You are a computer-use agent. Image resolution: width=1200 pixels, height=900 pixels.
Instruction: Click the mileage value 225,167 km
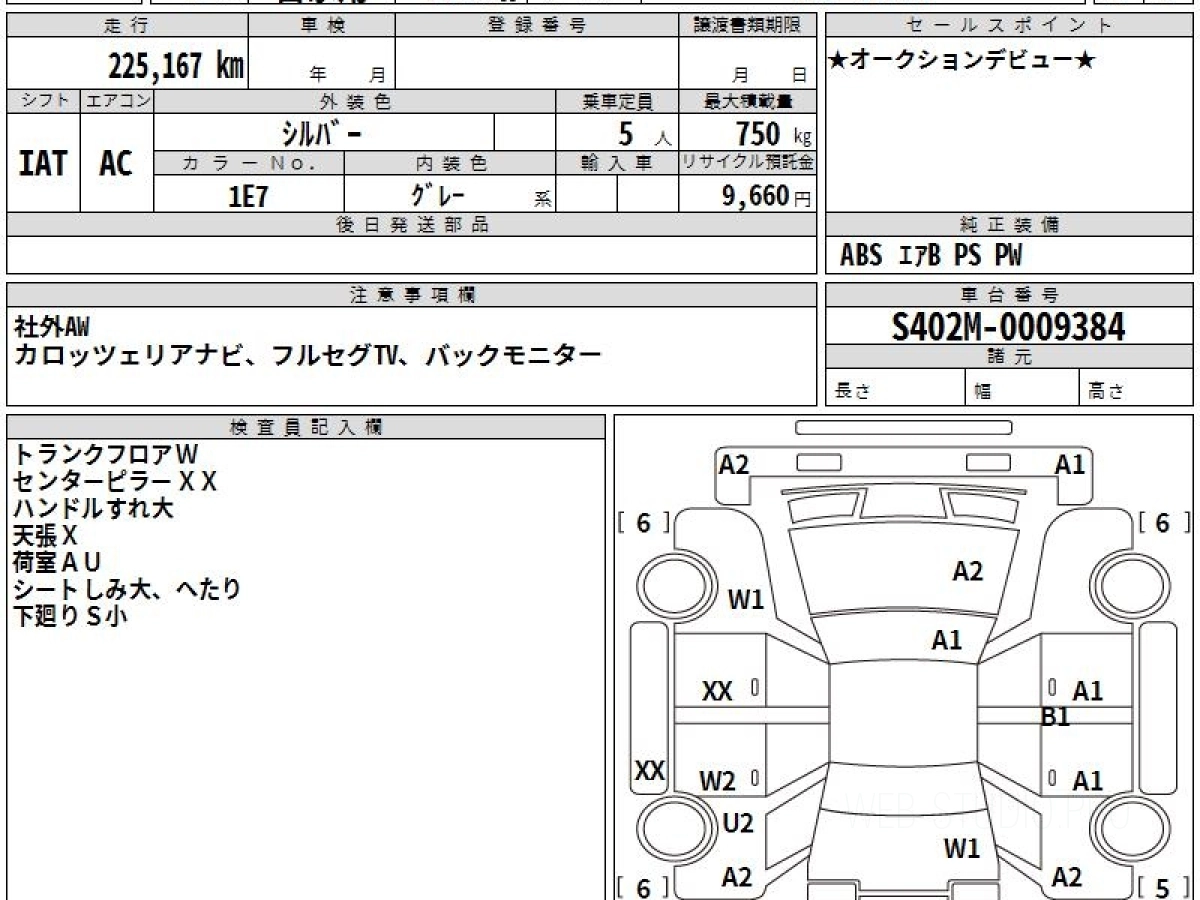[175, 66]
